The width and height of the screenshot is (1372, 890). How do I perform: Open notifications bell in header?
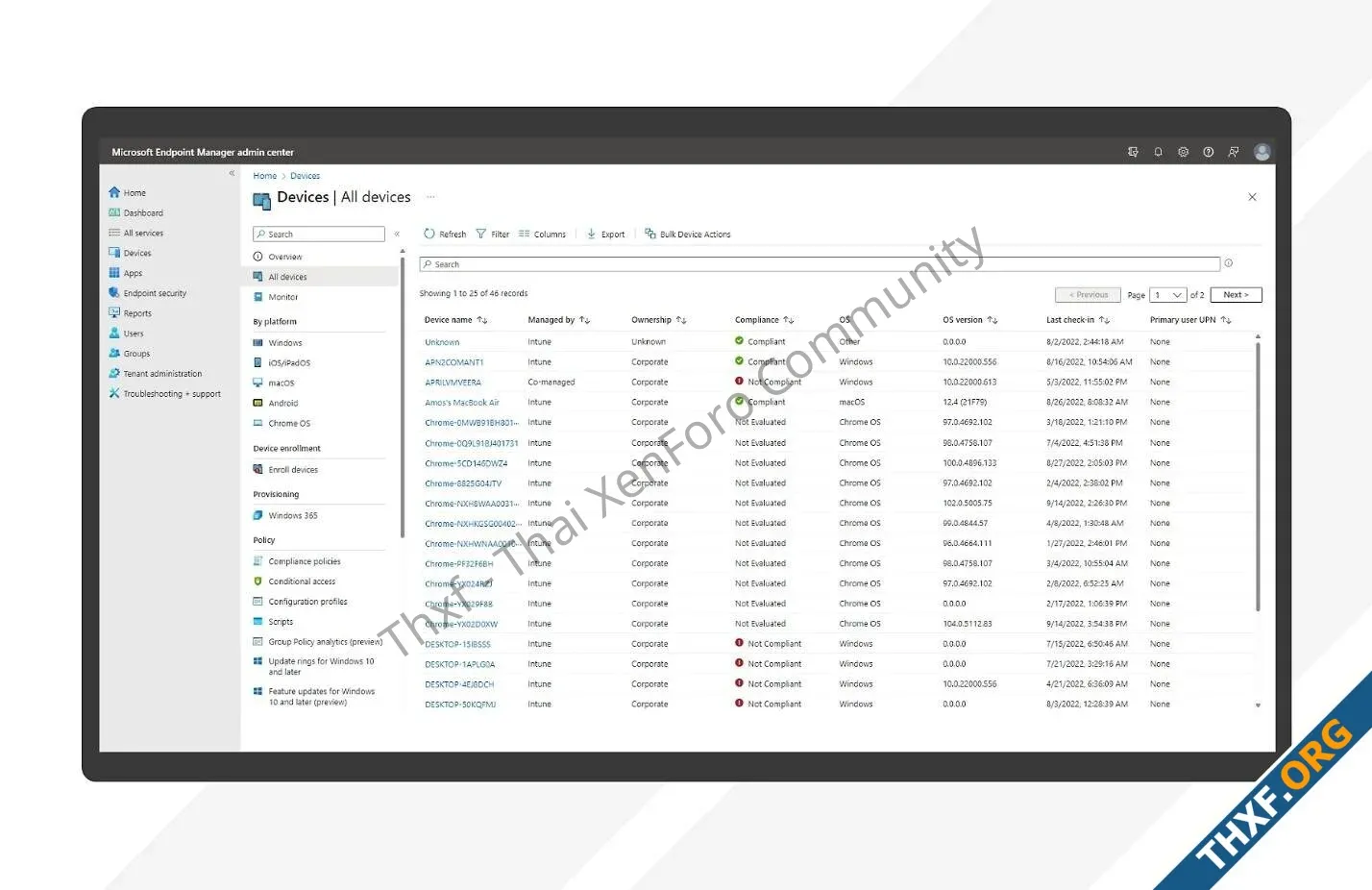pyautogui.click(x=1158, y=152)
